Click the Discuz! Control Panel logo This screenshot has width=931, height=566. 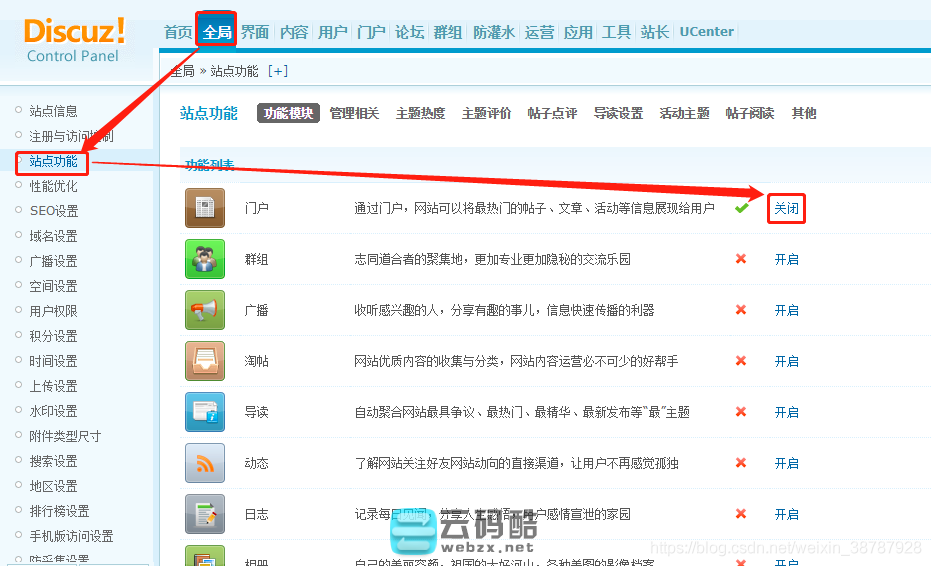click(74, 39)
